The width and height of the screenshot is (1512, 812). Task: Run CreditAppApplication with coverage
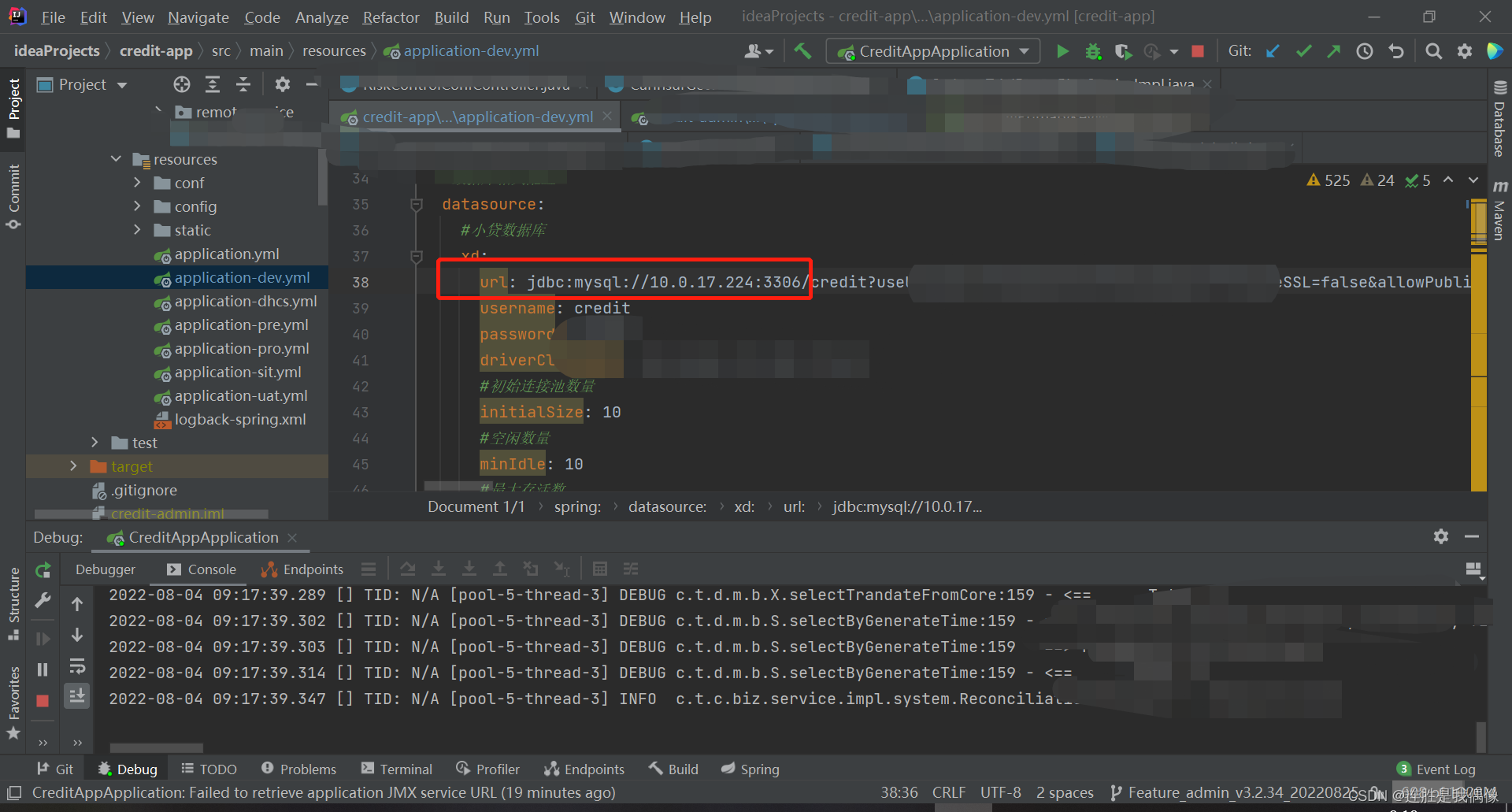click(1123, 50)
